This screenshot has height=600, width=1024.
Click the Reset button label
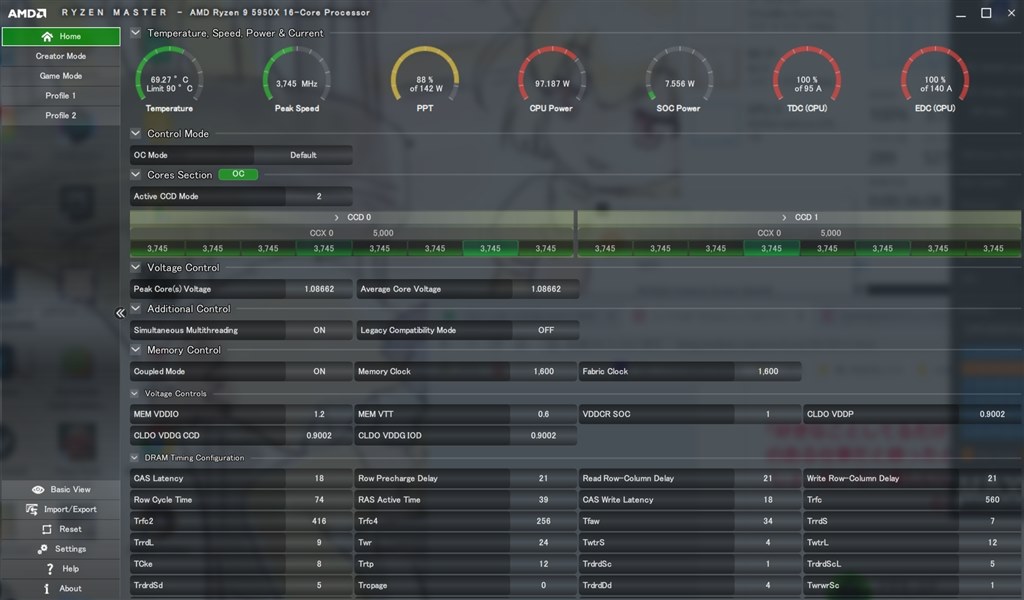(x=71, y=529)
